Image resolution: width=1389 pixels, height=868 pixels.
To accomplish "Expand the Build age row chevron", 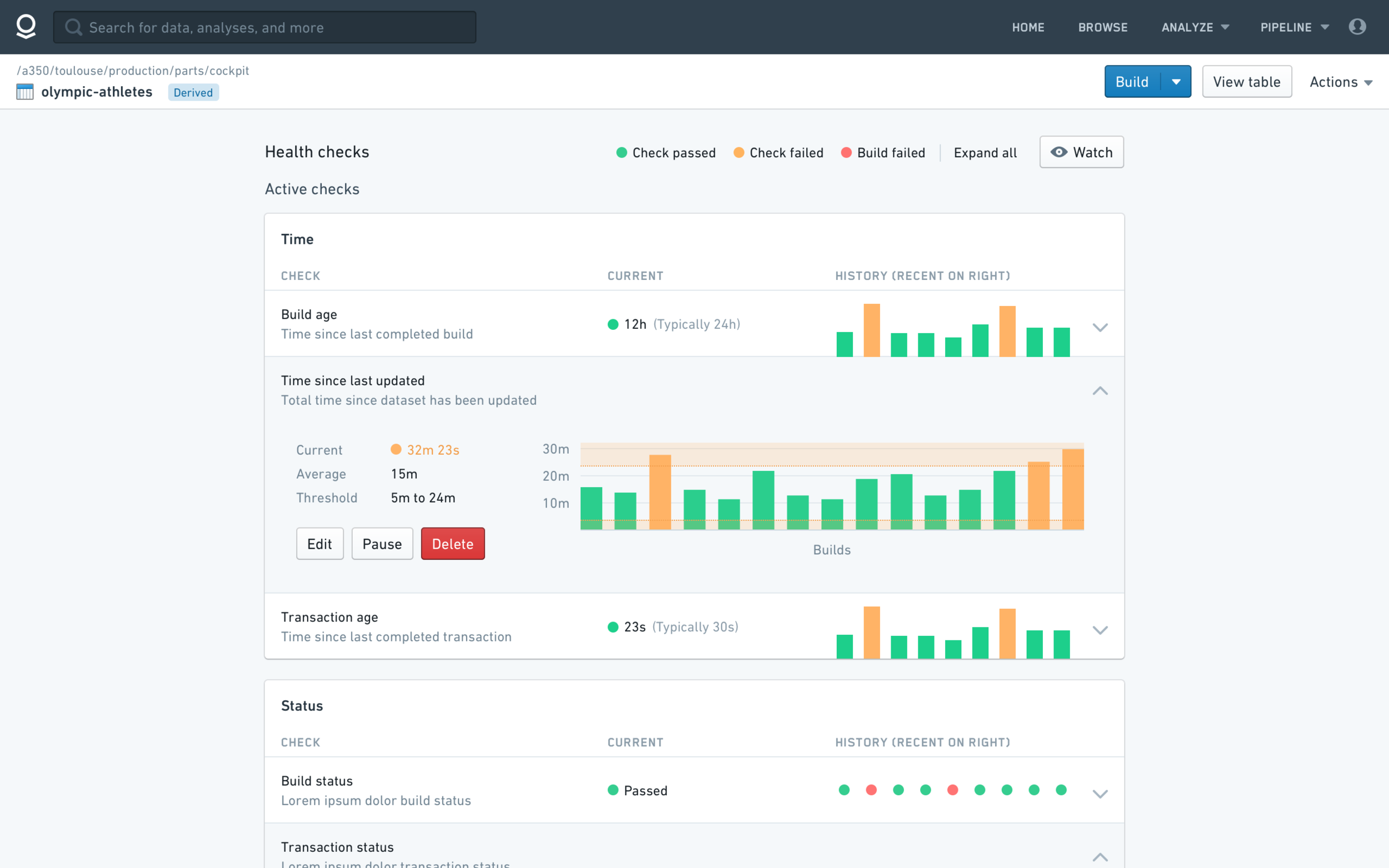I will coord(1100,328).
